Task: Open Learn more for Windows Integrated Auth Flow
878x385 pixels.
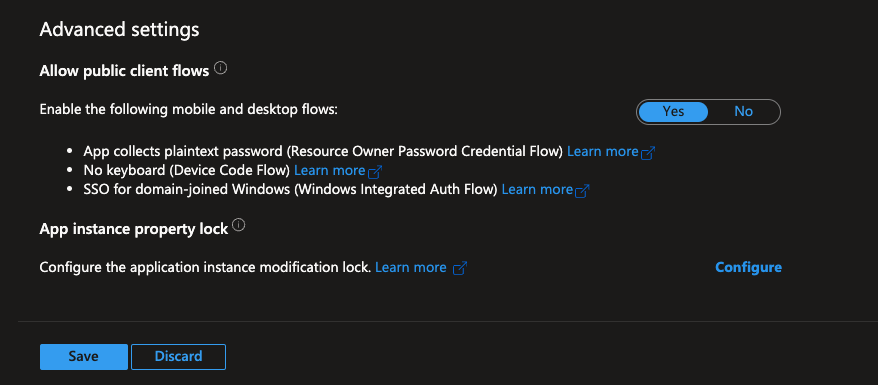Action: coord(538,190)
